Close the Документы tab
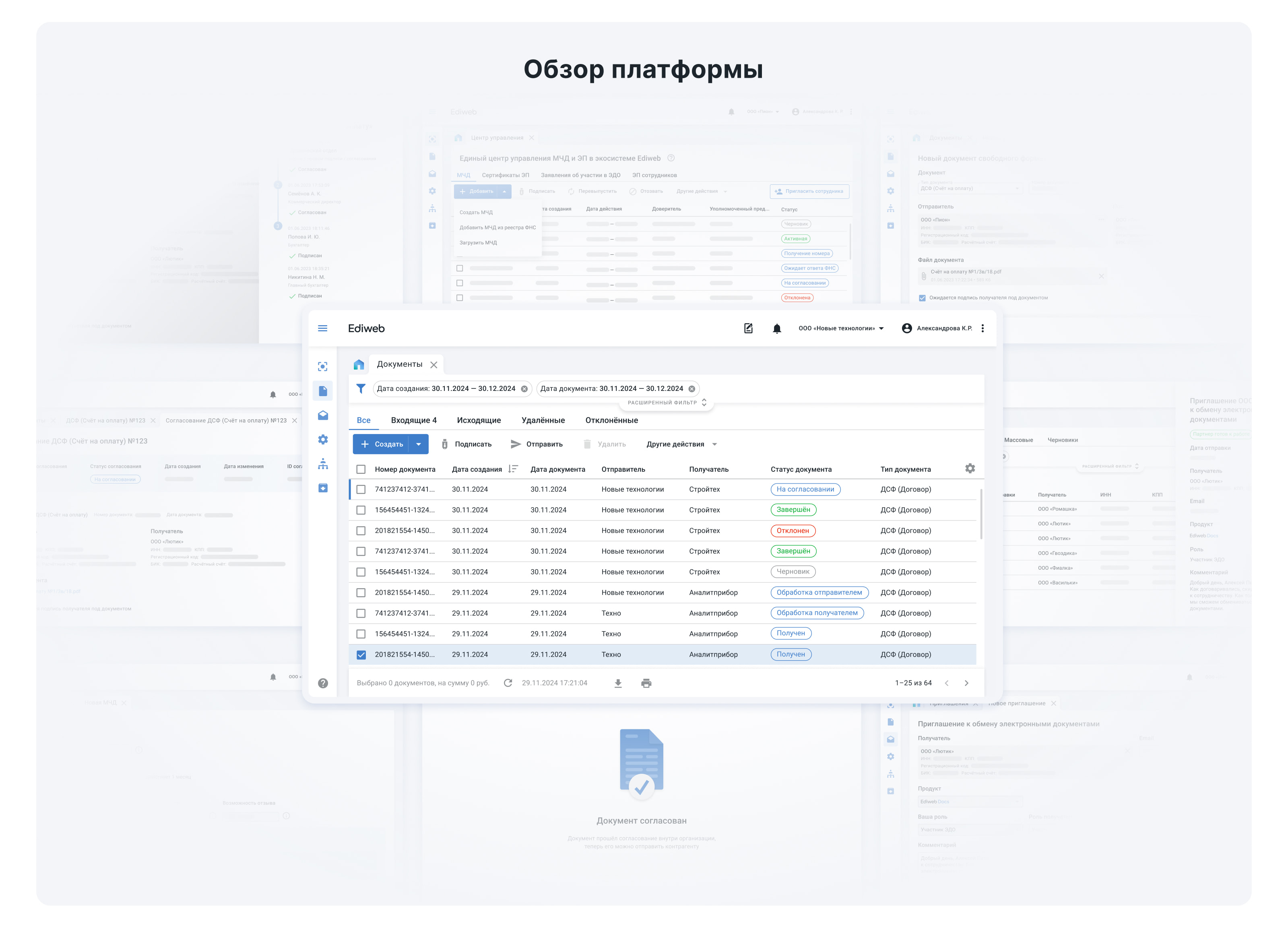The image size is (1288, 938). click(x=434, y=365)
